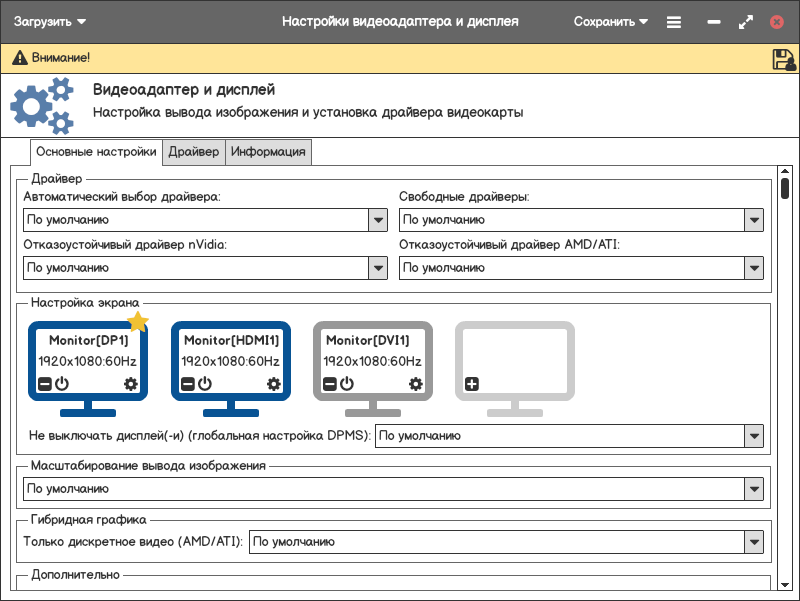Click the minus icon on Monitor[HDMI1]

[187, 384]
